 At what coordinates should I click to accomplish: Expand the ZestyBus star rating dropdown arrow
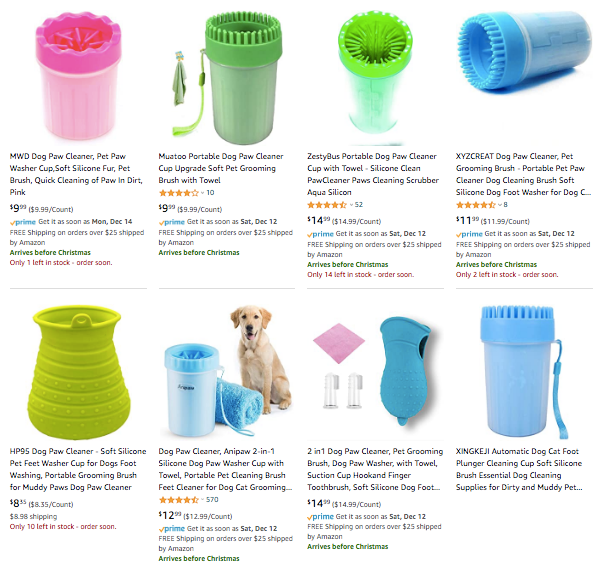tap(351, 205)
